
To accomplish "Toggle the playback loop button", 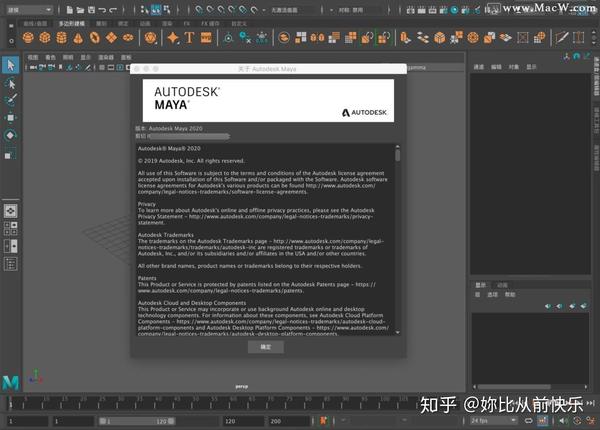I will 528,421.
